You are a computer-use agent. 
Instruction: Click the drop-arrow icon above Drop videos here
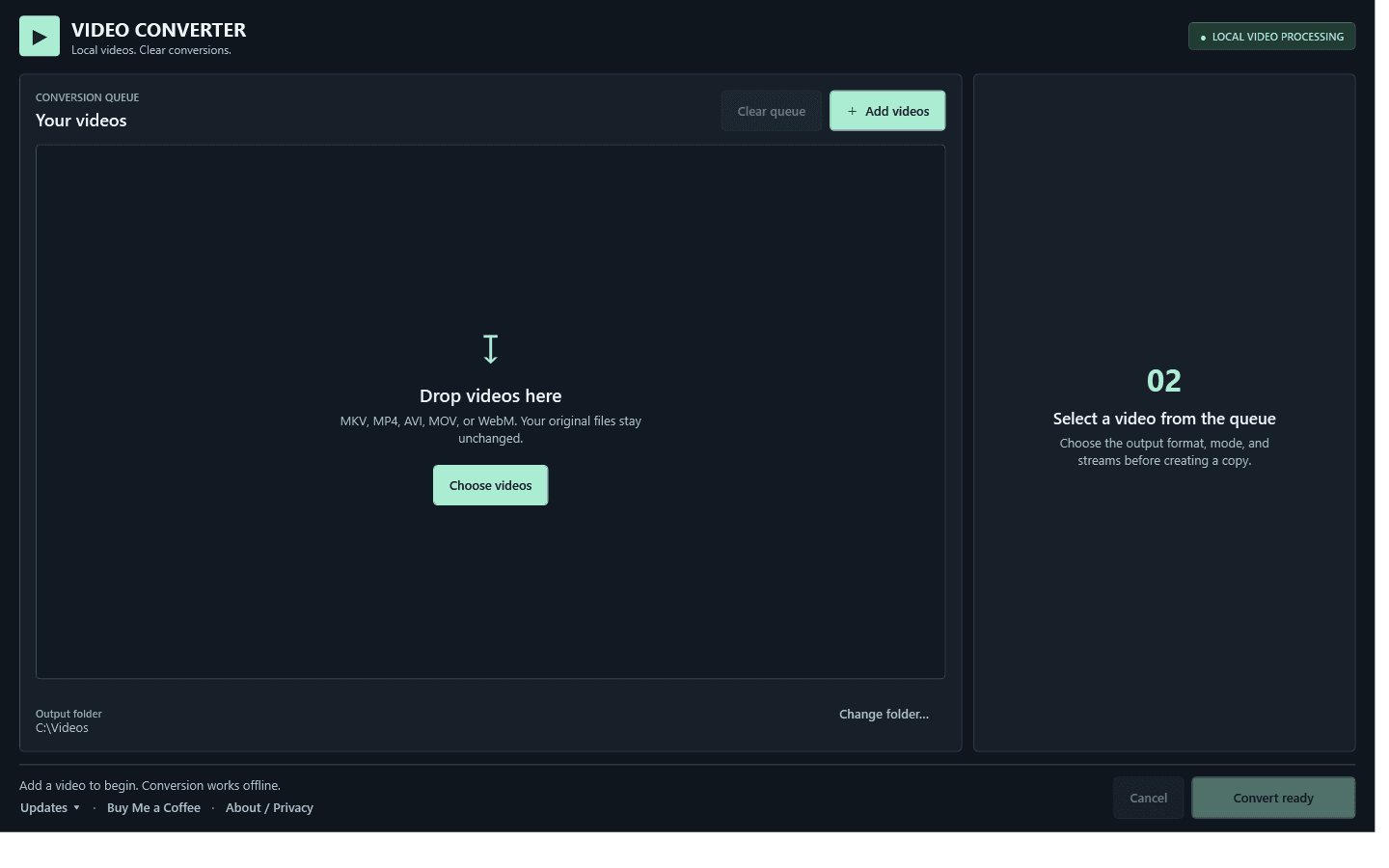coord(490,349)
